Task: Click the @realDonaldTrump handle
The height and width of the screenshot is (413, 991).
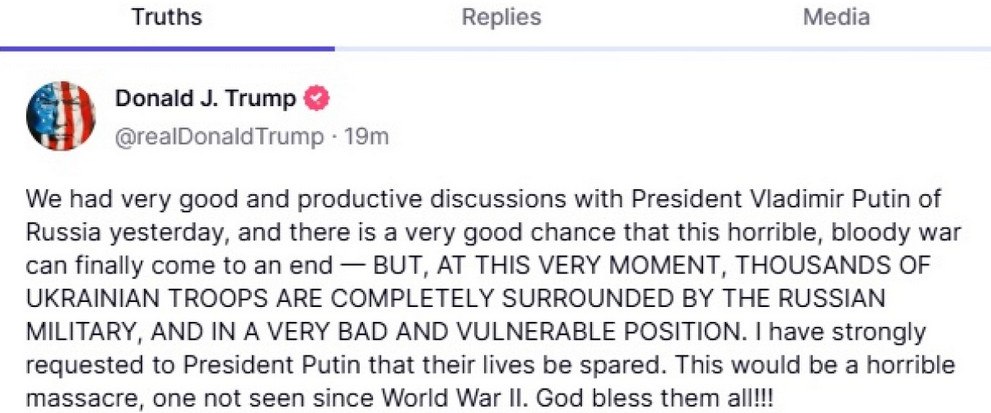Action: point(220,135)
